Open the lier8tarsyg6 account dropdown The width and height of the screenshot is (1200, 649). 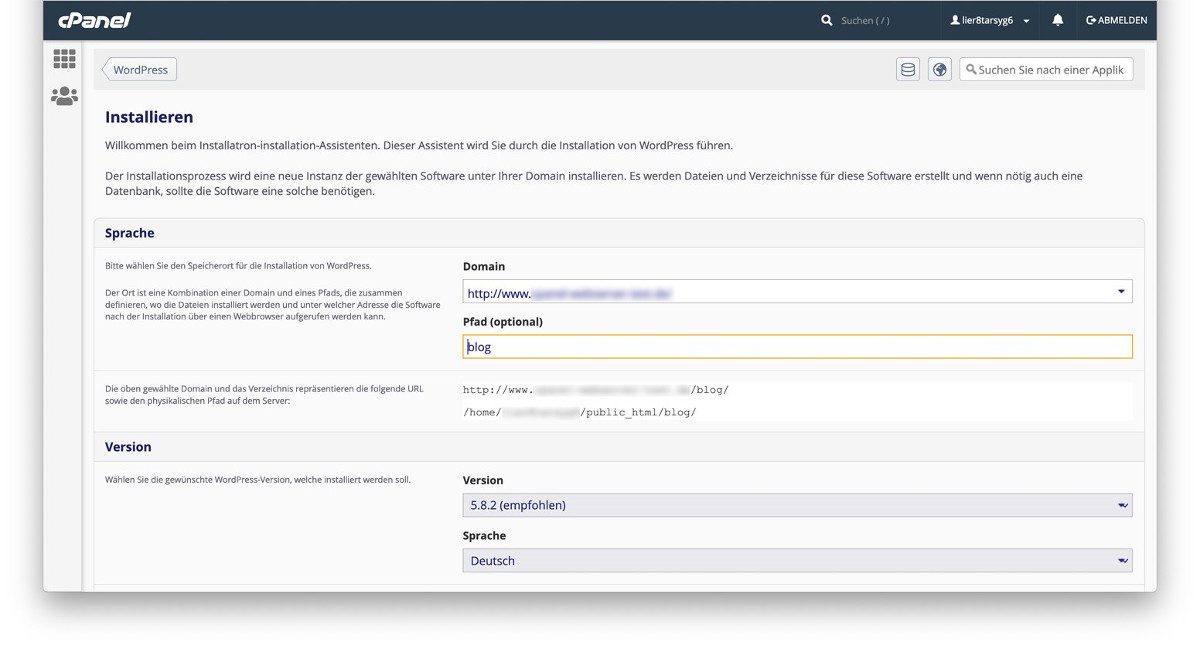(990, 20)
